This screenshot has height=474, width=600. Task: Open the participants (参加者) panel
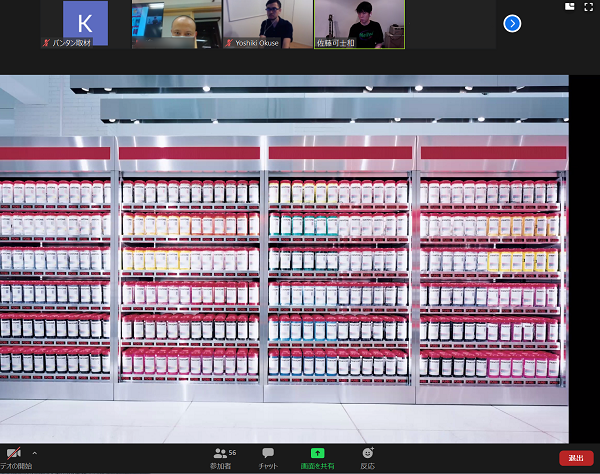point(222,453)
